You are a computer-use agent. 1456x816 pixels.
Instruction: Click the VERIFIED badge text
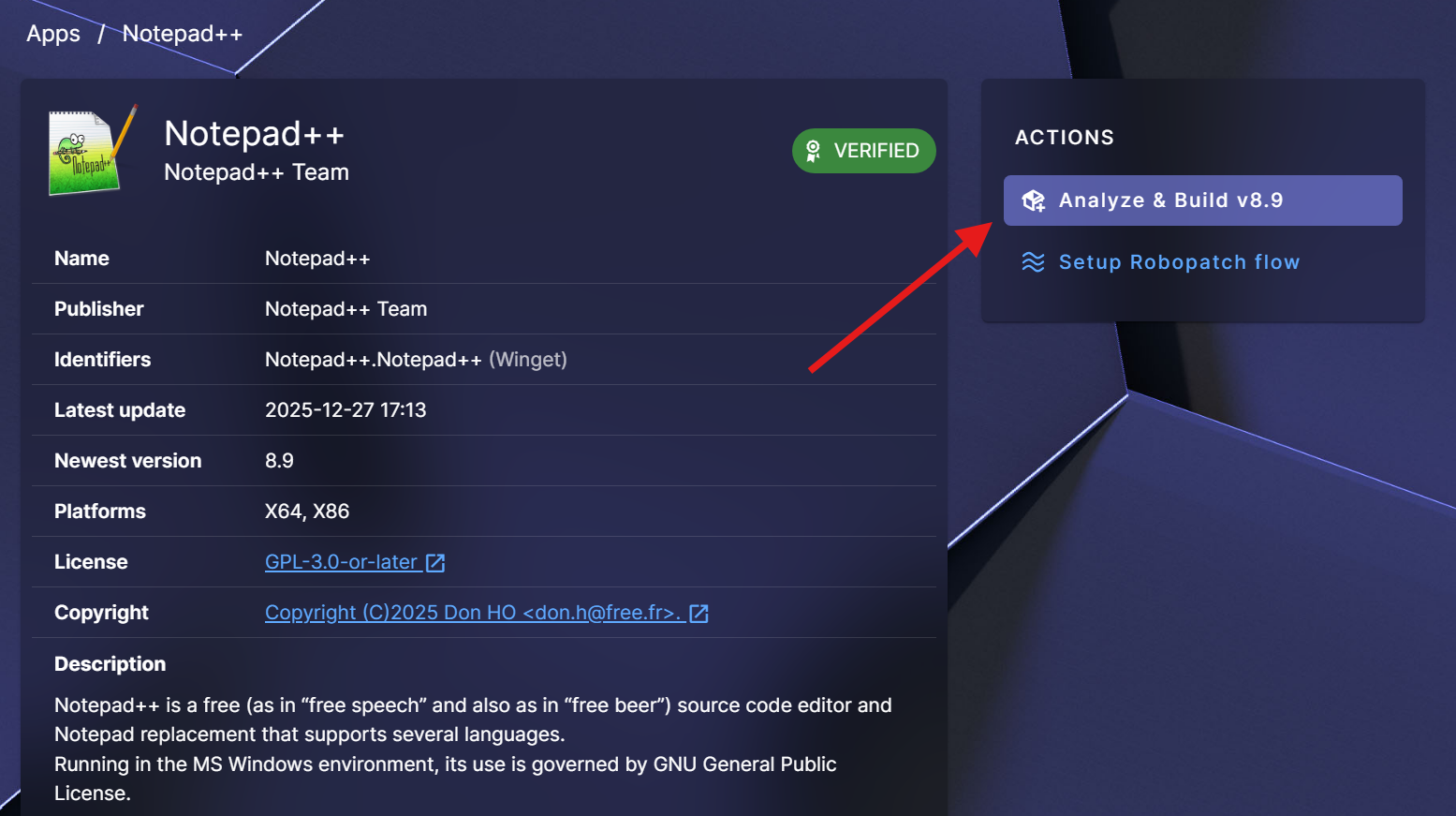click(875, 151)
